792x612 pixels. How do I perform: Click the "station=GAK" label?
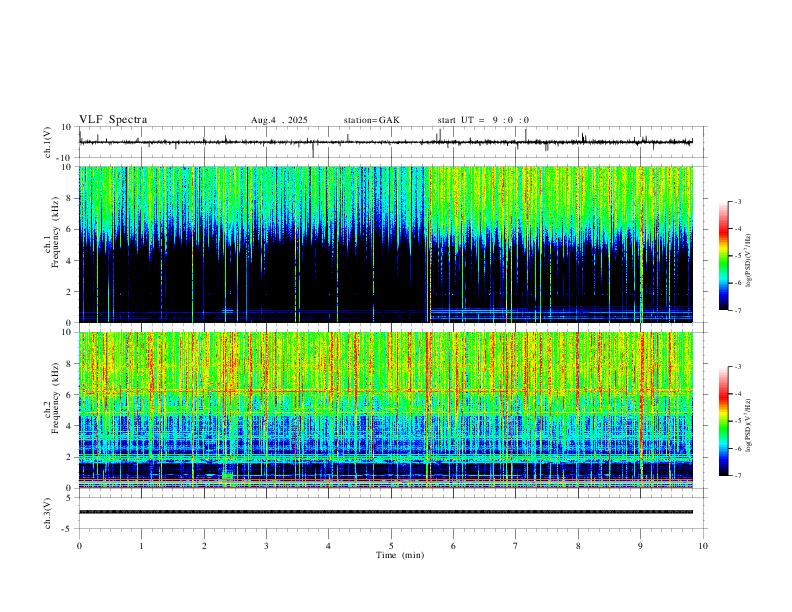click(x=371, y=120)
